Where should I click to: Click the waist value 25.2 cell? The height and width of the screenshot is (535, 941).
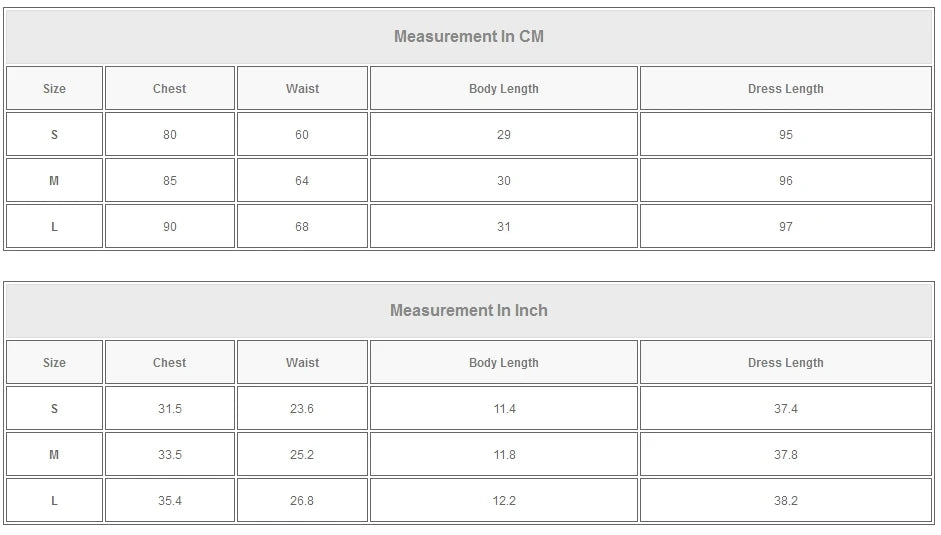point(302,455)
